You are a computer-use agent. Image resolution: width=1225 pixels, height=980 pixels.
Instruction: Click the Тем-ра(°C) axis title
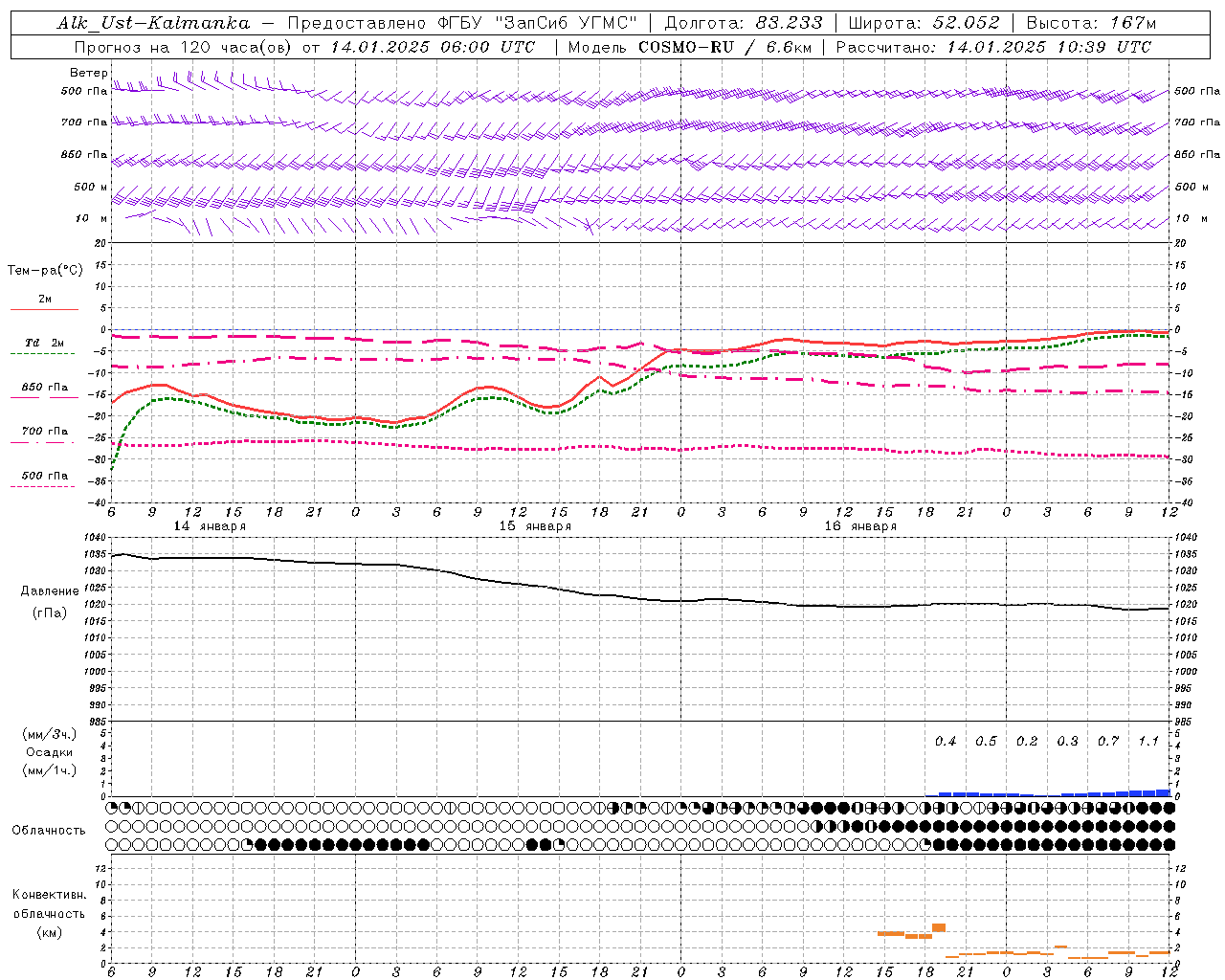[45, 271]
